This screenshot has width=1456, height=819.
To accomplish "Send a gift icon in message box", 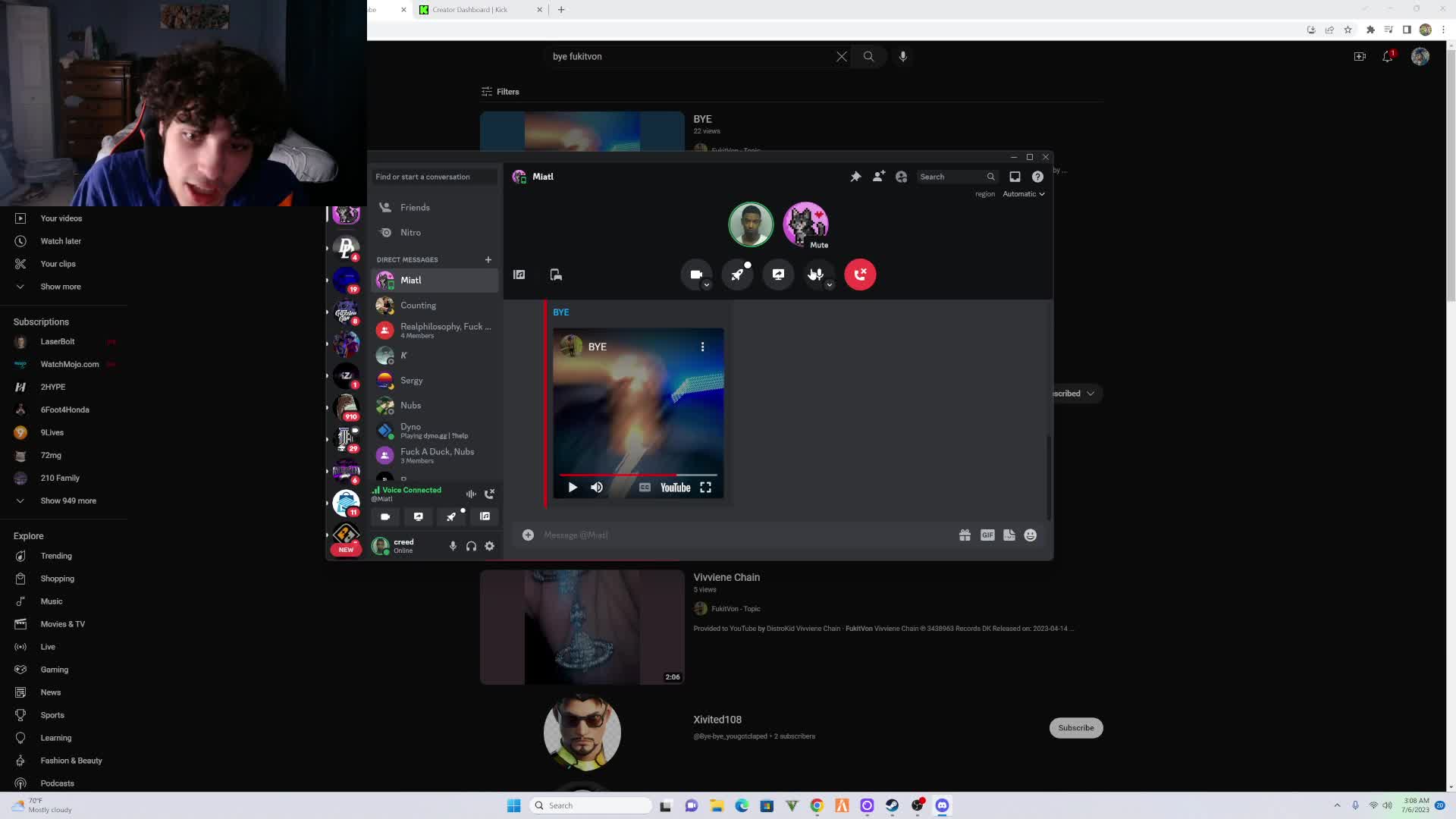I will (965, 535).
